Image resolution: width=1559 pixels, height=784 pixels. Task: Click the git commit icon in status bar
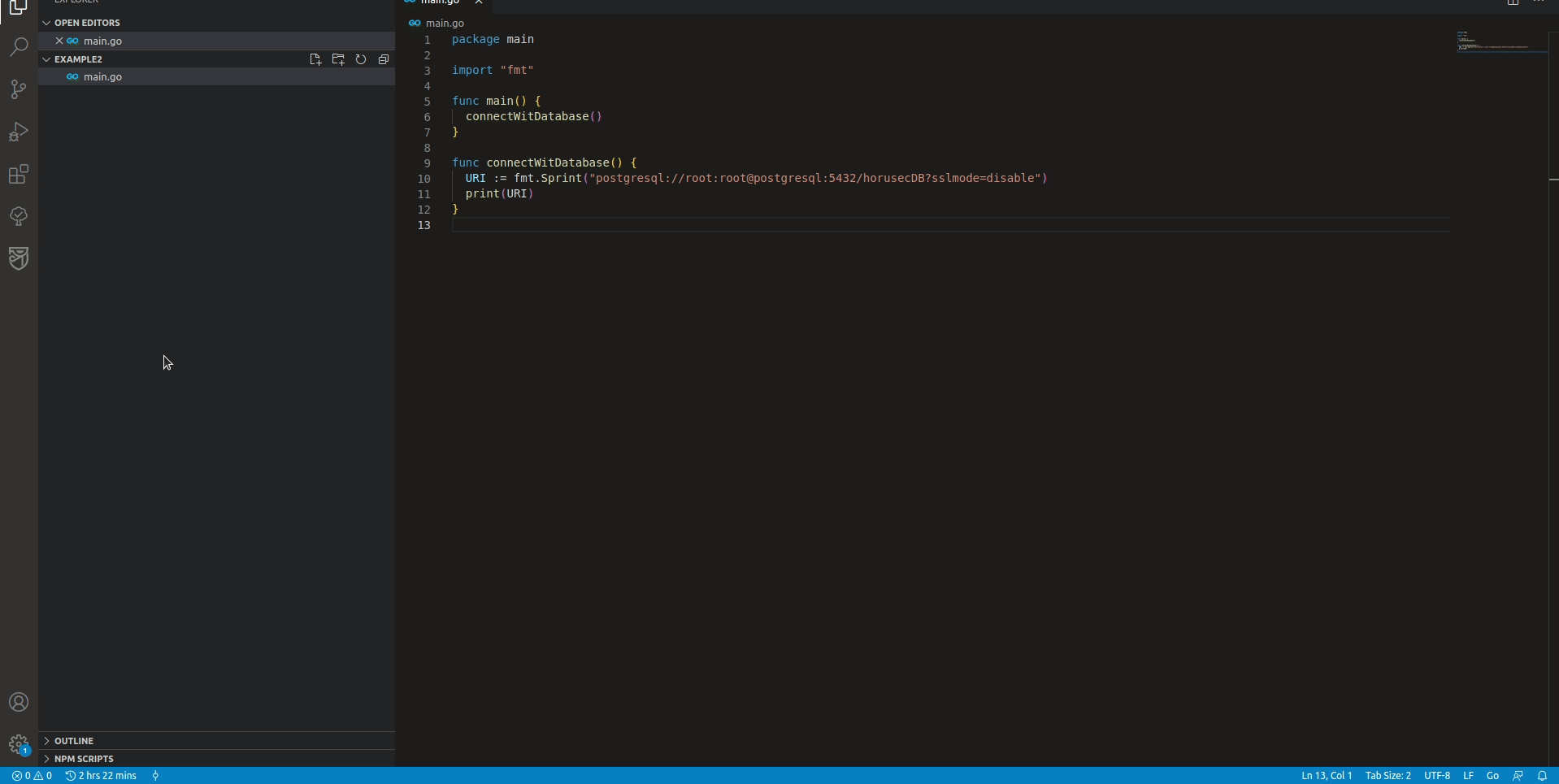click(x=156, y=776)
